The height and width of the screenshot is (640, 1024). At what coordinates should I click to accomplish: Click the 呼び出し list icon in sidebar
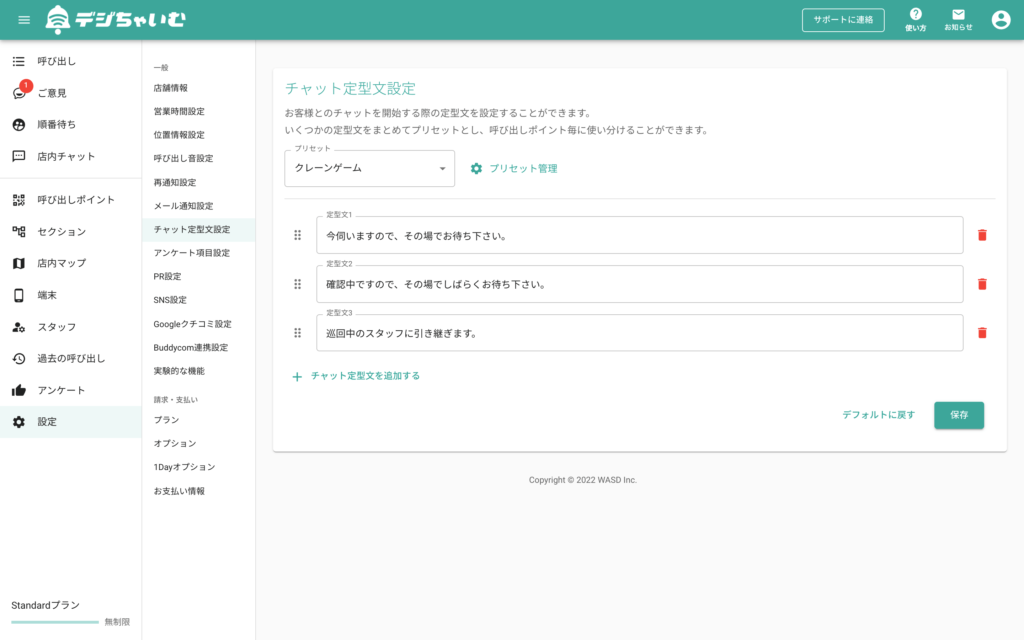coord(19,61)
